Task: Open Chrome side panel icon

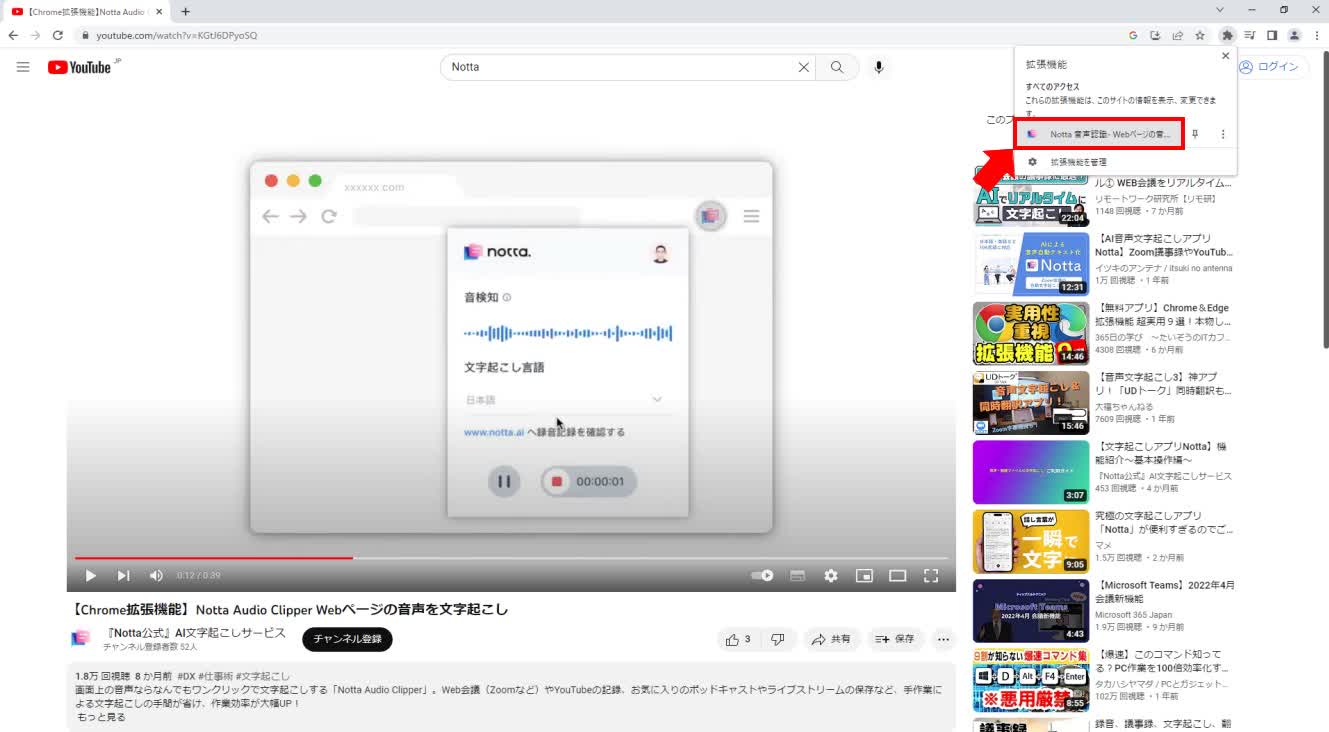Action: [x=1272, y=35]
